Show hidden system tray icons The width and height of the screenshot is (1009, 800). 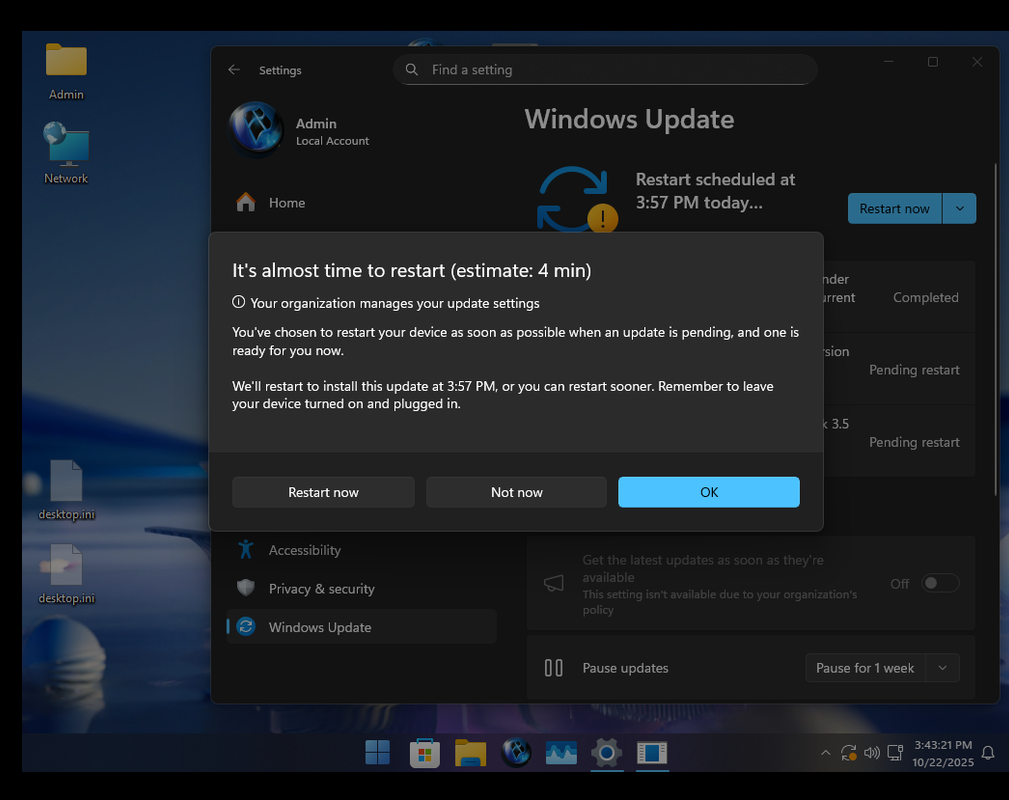click(826, 752)
